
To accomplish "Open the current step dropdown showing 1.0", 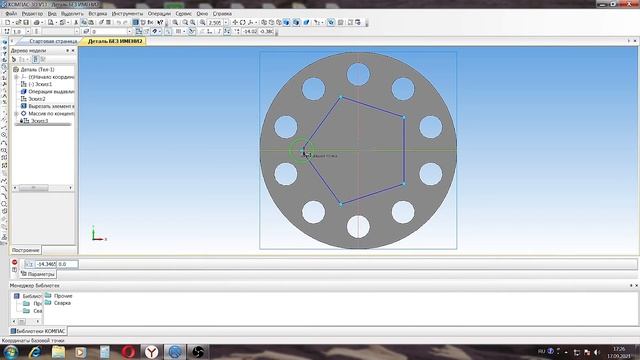I will pos(28,31).
